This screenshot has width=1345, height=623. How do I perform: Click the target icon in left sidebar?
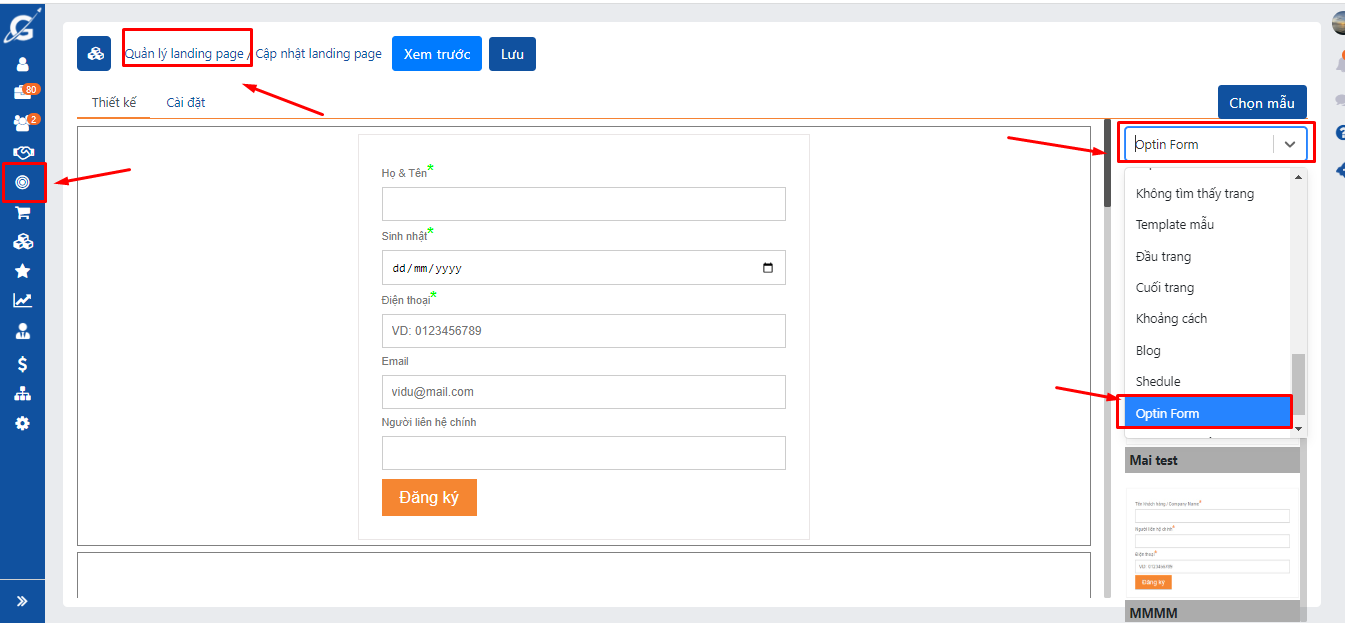point(22,182)
